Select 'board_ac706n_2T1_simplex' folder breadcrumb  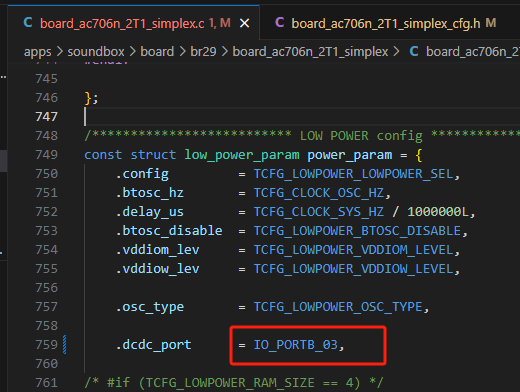(x=310, y=52)
